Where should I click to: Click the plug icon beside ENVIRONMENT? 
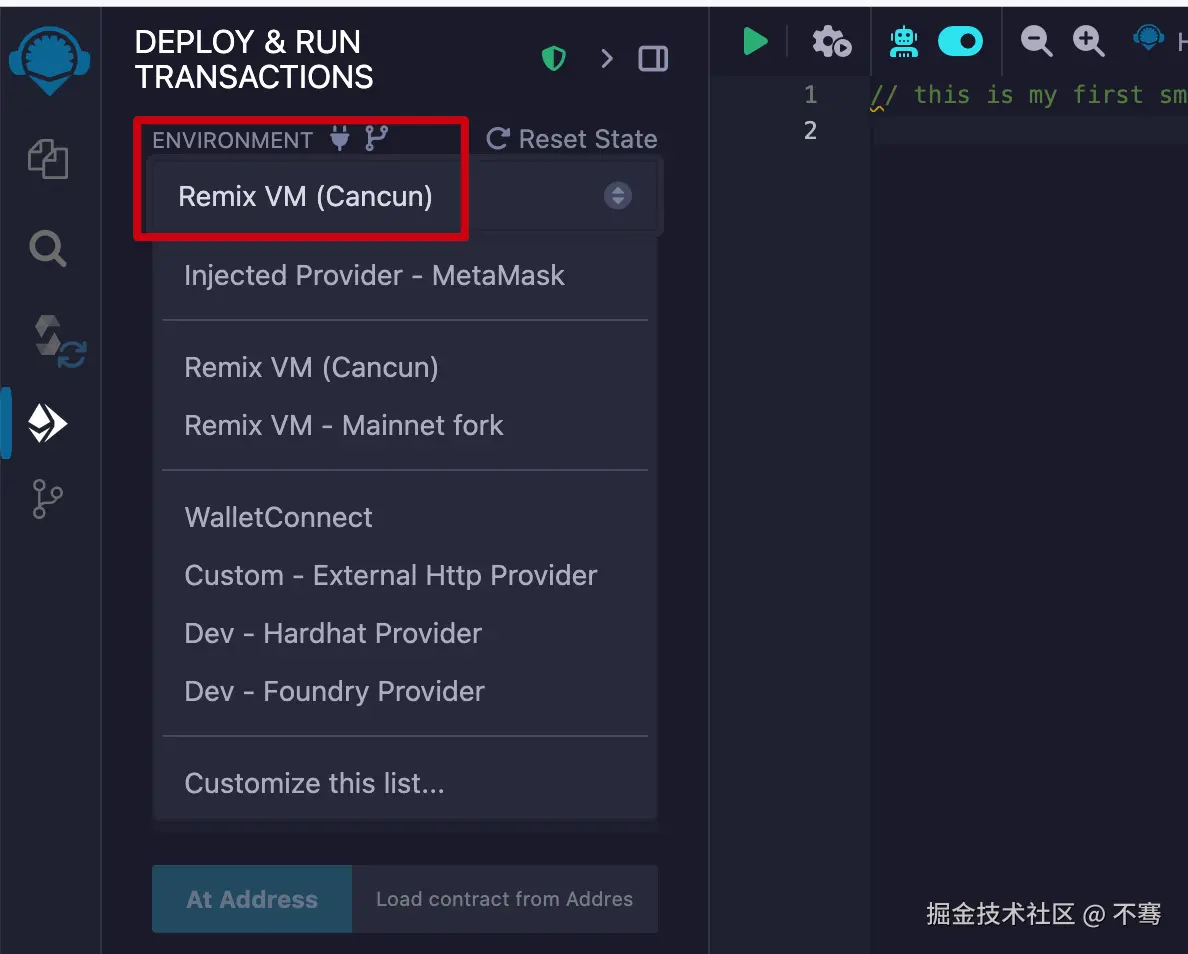[x=340, y=138]
